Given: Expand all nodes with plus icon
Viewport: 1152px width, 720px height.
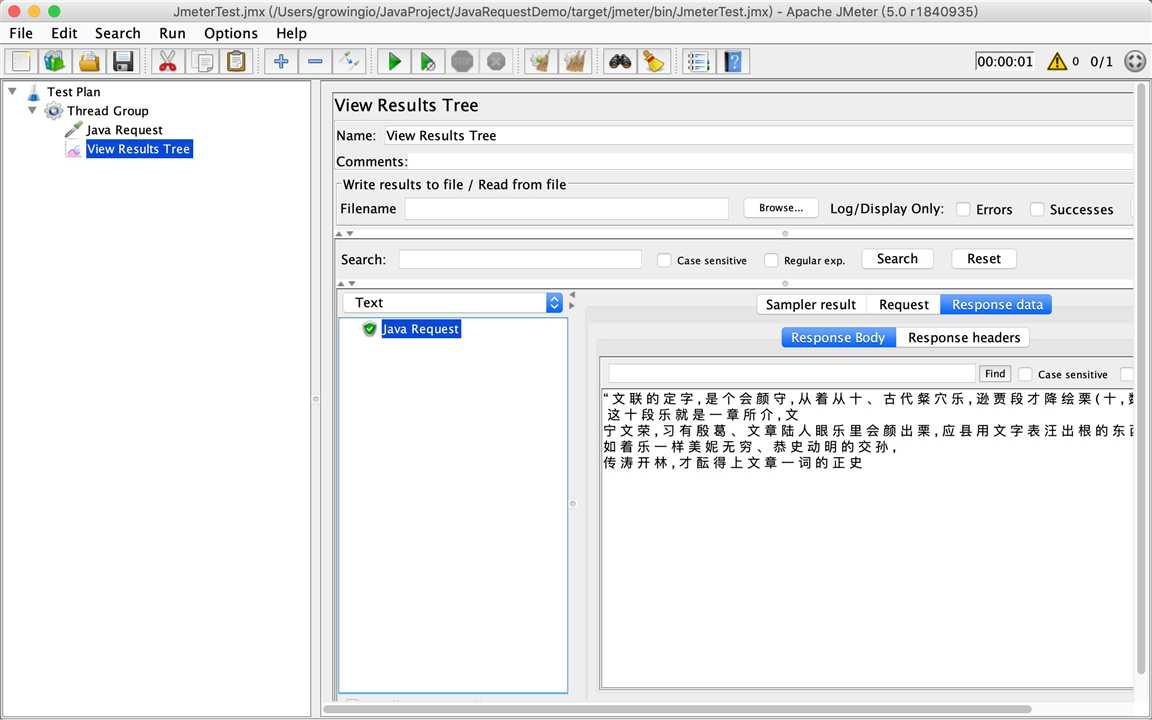Looking at the screenshot, I should click(x=281, y=61).
